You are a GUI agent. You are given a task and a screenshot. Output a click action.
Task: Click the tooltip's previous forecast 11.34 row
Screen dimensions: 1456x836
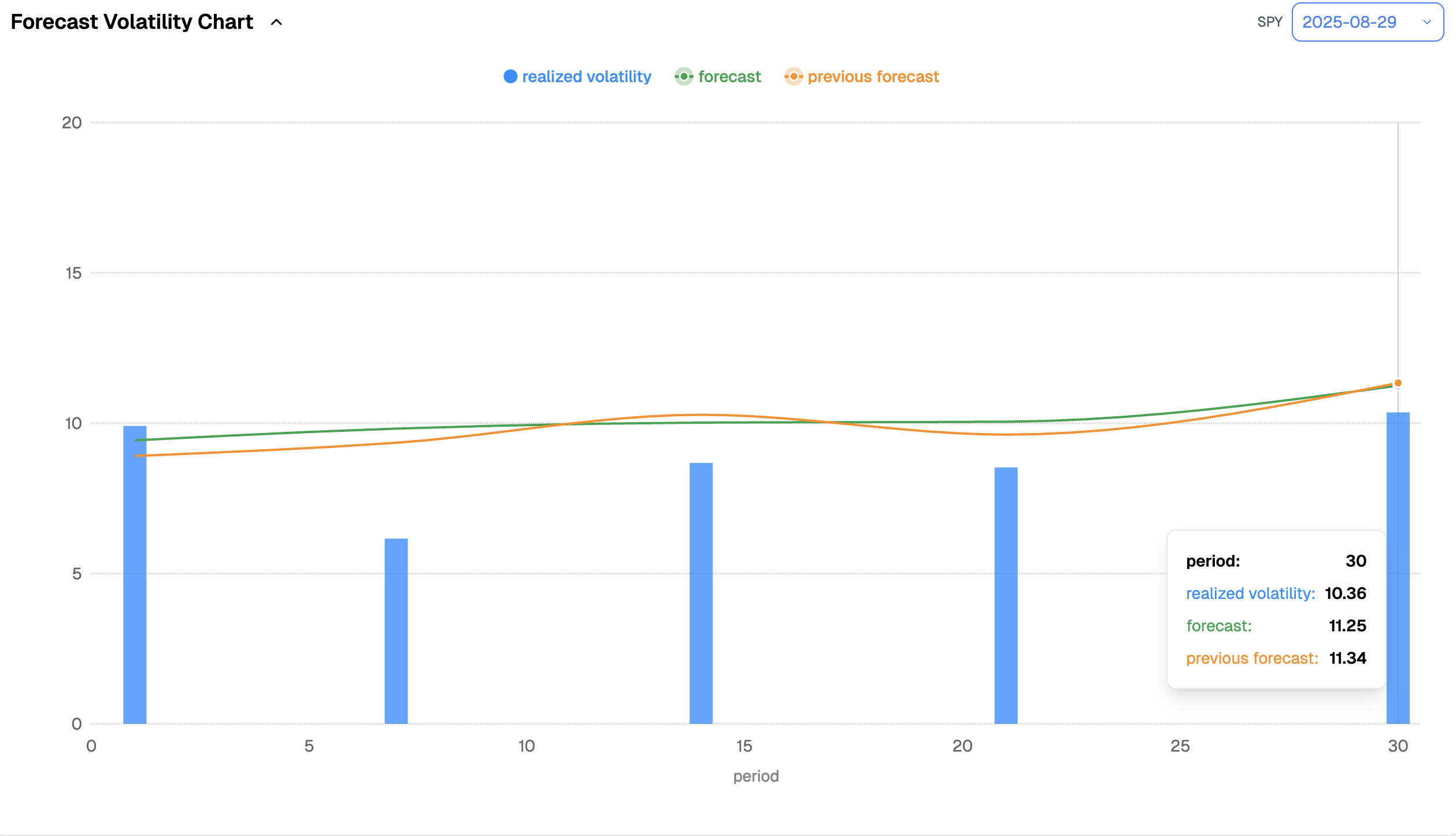[x=1276, y=659]
